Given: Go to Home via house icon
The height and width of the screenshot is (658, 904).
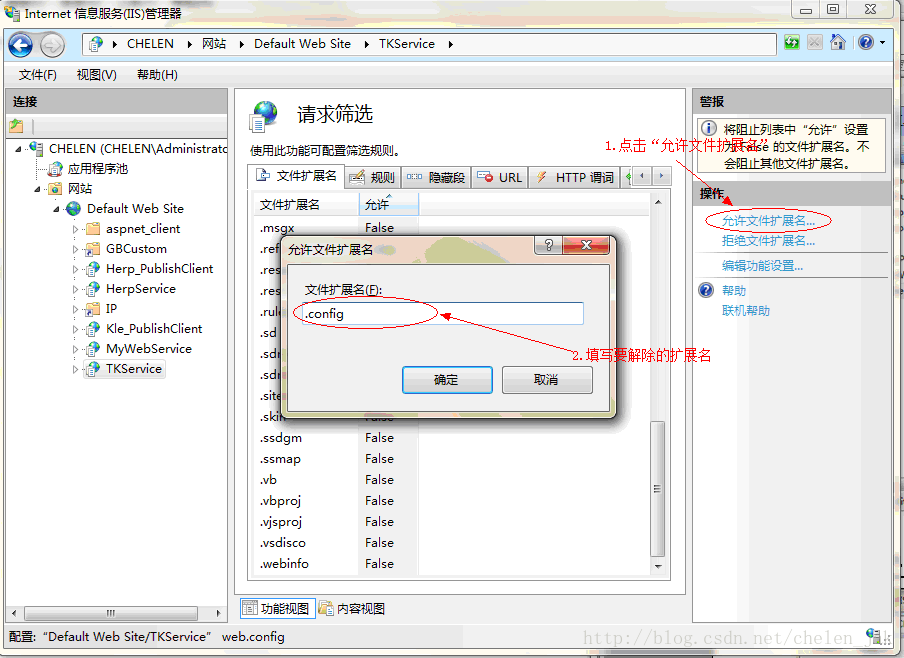Looking at the screenshot, I should coord(838,43).
